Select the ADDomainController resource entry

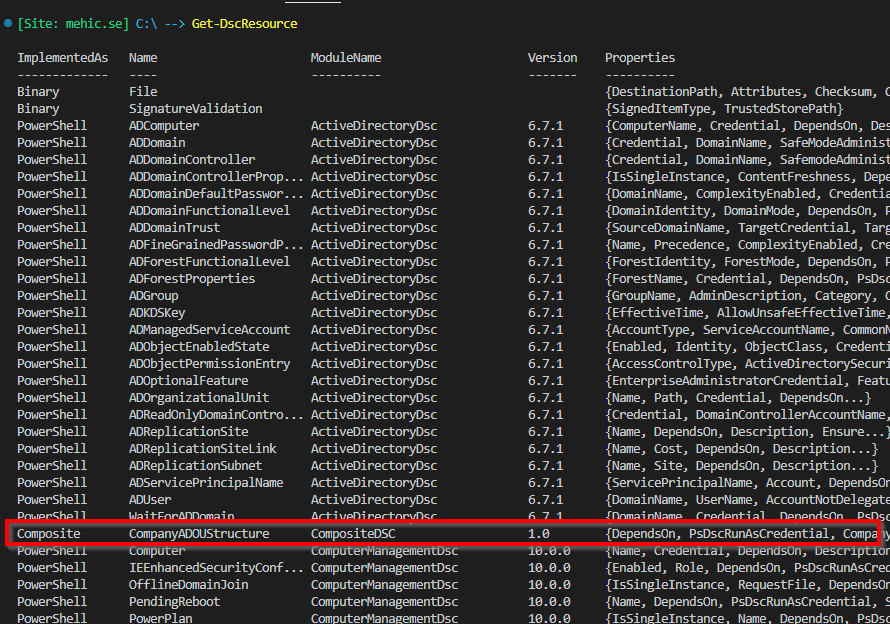pyautogui.click(x=192, y=160)
